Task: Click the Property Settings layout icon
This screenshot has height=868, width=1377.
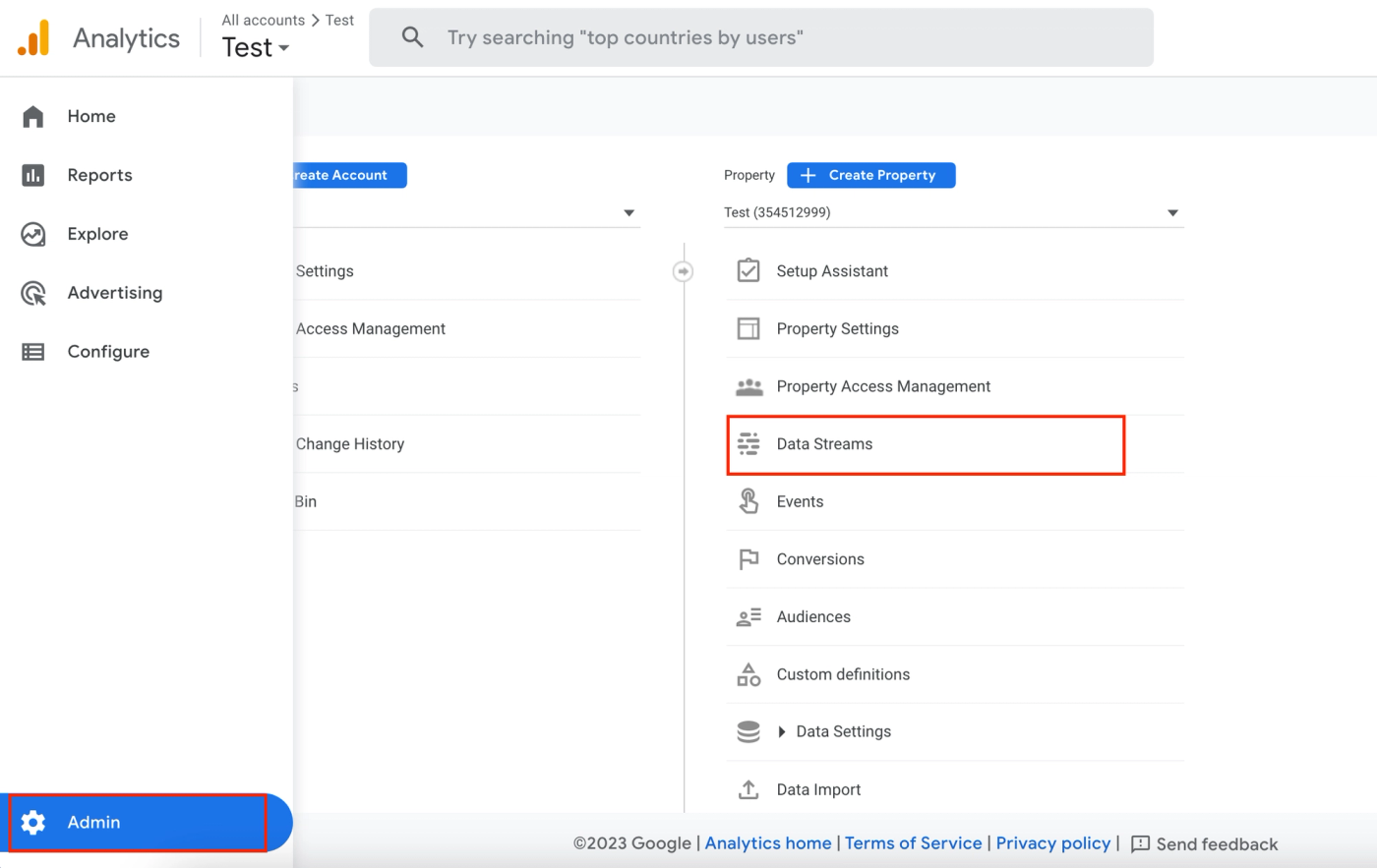Action: point(748,328)
